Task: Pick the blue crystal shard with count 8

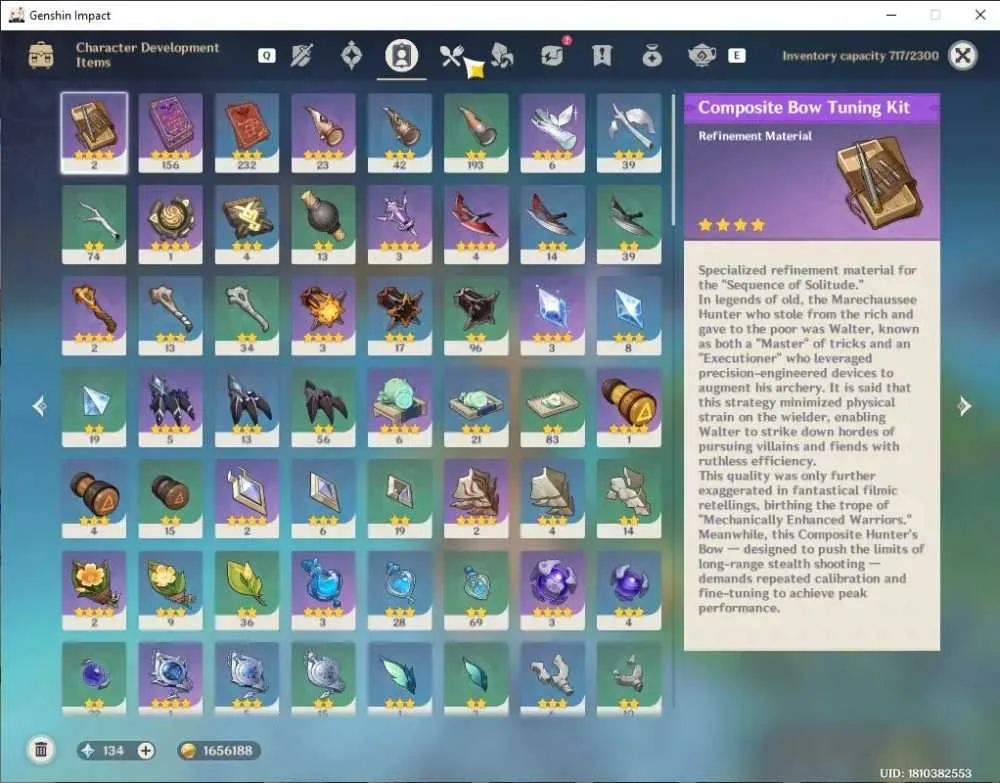Action: click(629, 316)
